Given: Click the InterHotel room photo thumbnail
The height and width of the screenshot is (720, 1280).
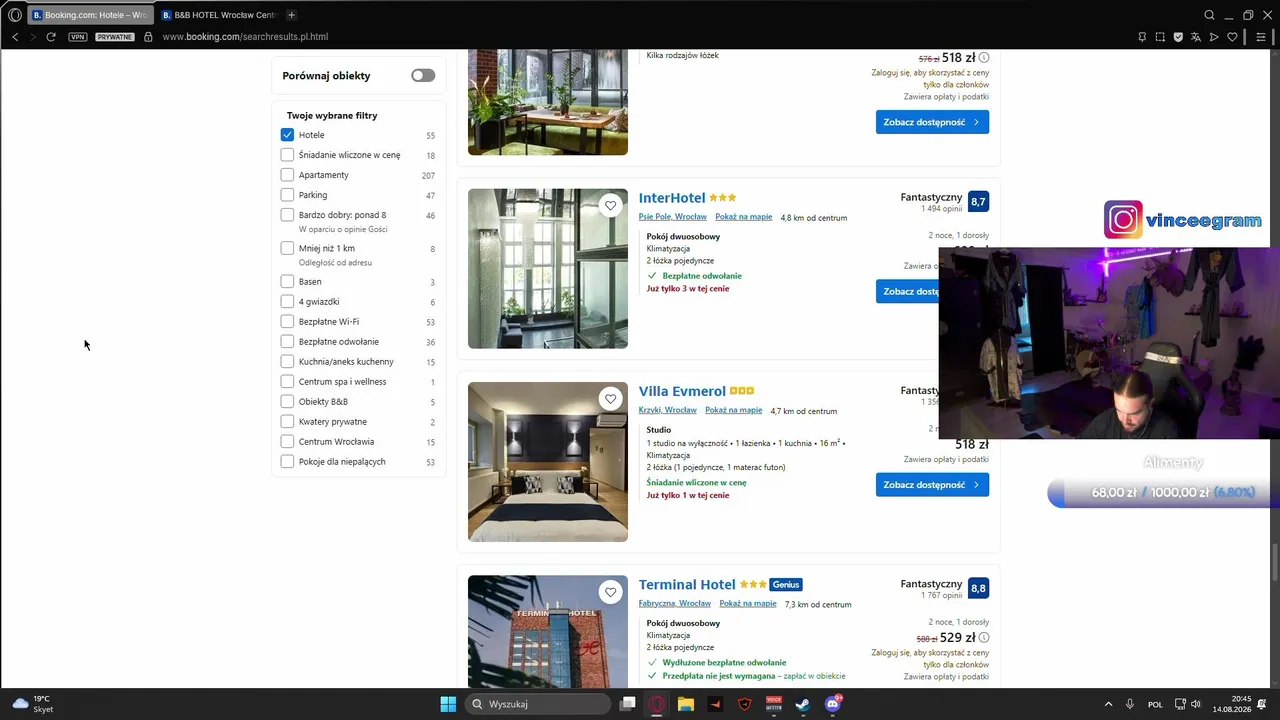Looking at the screenshot, I should click(x=548, y=269).
